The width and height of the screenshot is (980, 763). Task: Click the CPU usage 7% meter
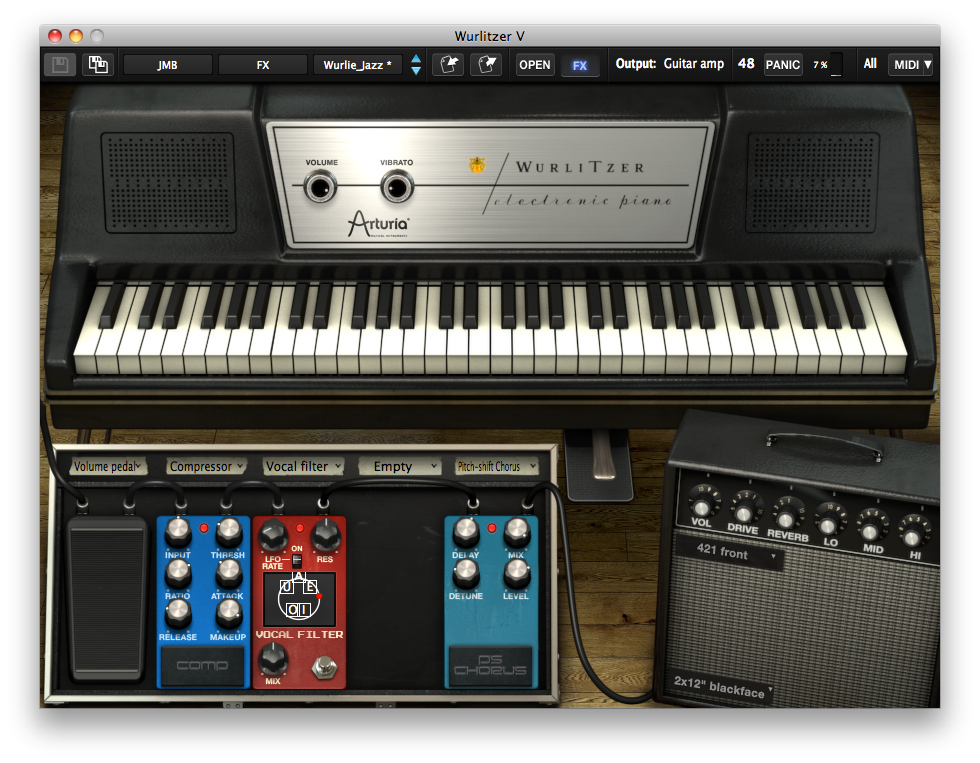click(827, 65)
